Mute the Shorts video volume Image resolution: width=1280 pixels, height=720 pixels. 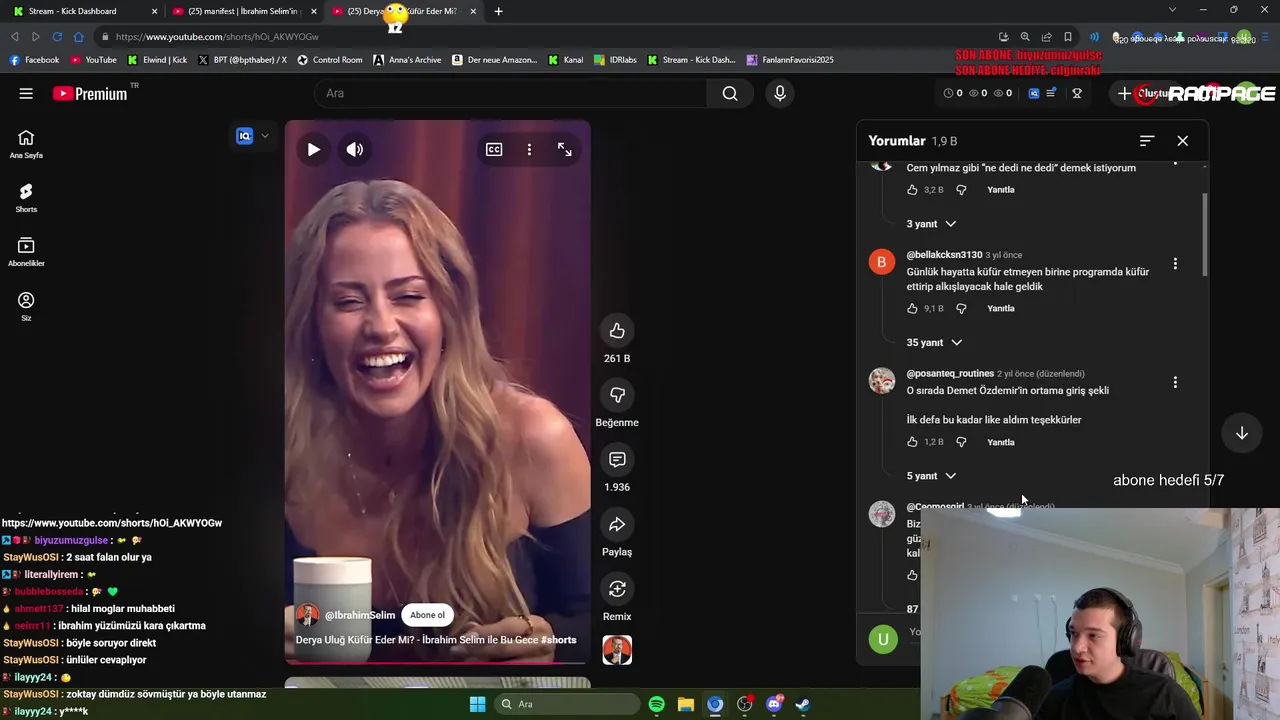[x=355, y=149]
